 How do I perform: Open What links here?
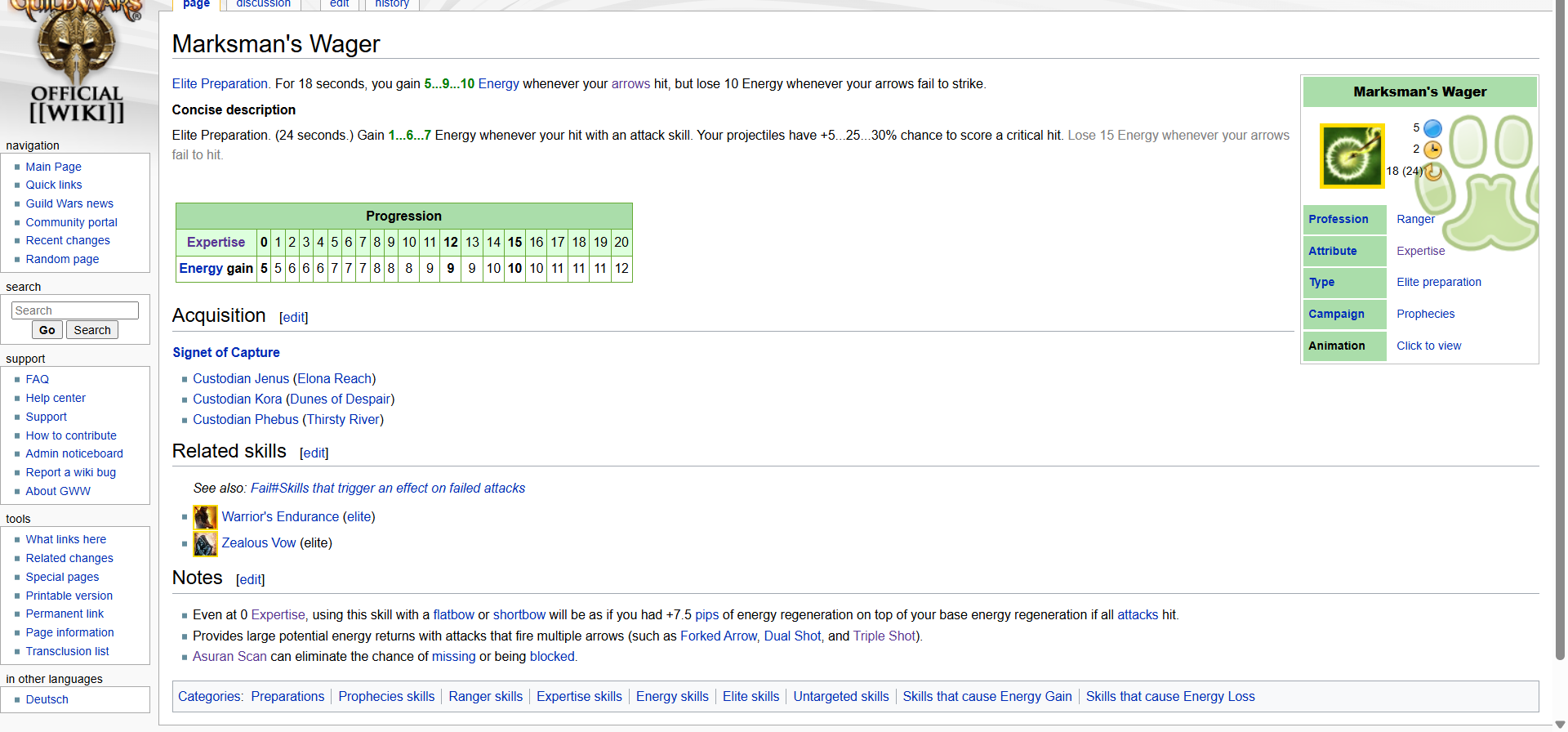(x=65, y=539)
